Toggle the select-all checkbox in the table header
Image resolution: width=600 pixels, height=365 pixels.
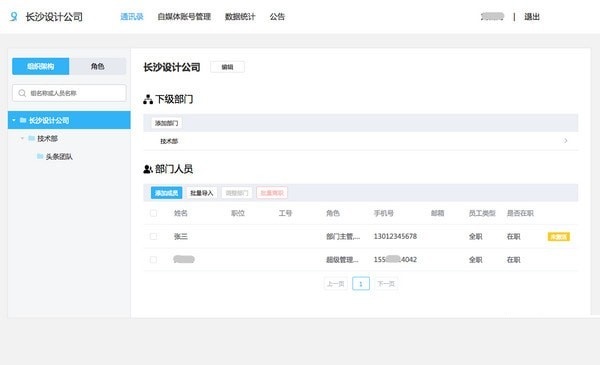tap(153, 213)
